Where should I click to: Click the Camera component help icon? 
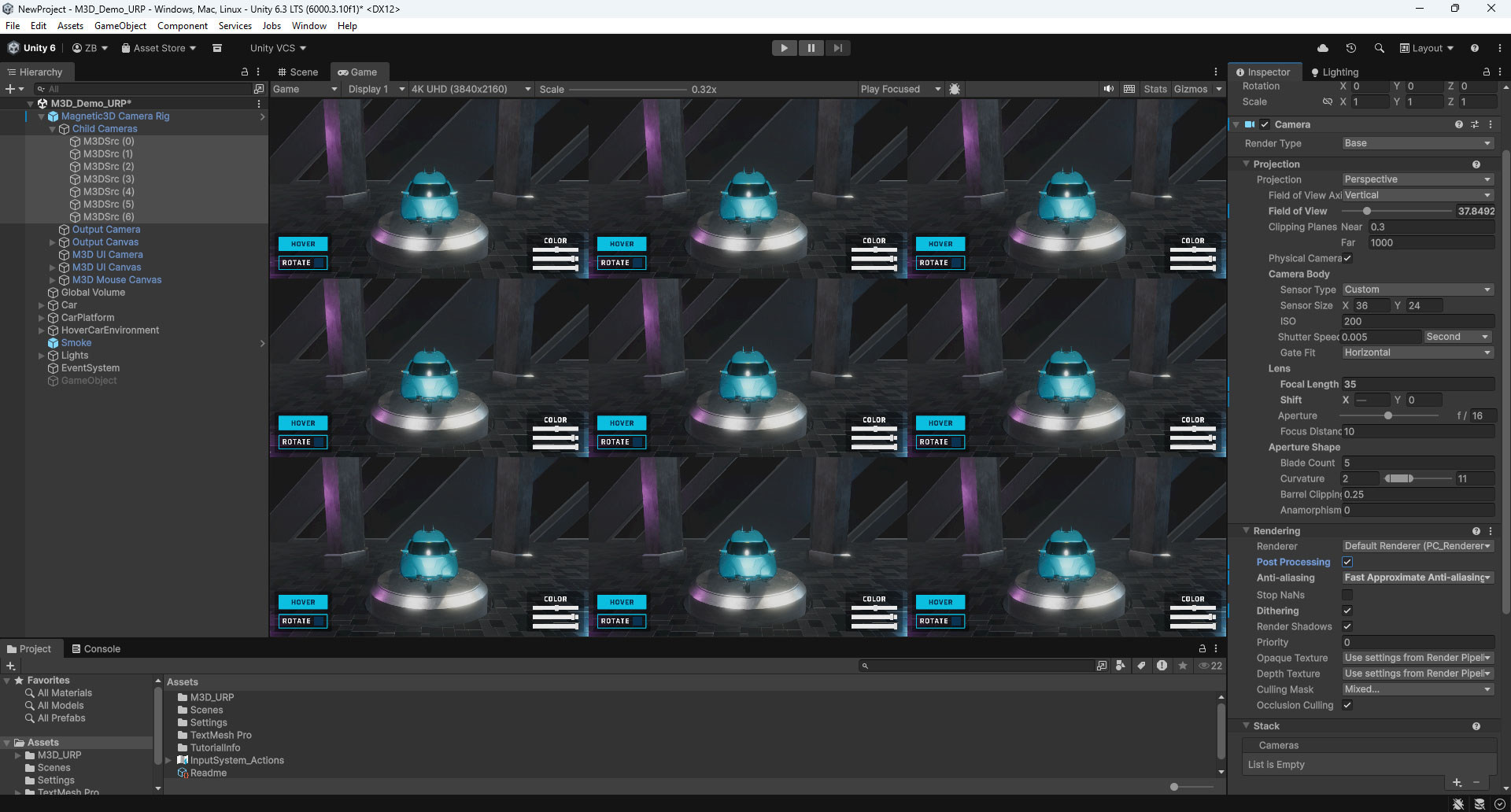1460,124
